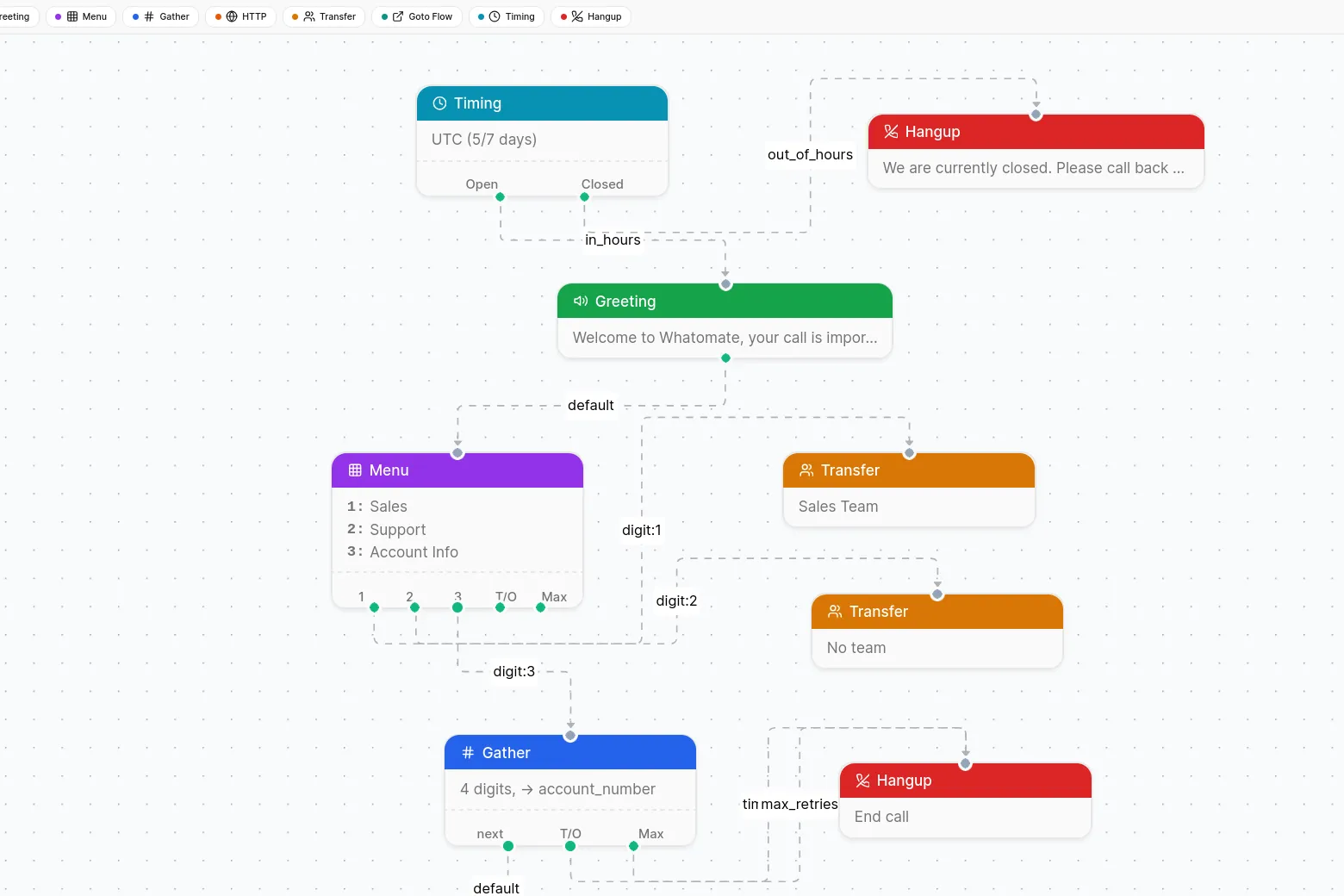The width and height of the screenshot is (1344, 896).
Task: Click the Gather node's T/O output handle
Action: (x=570, y=846)
